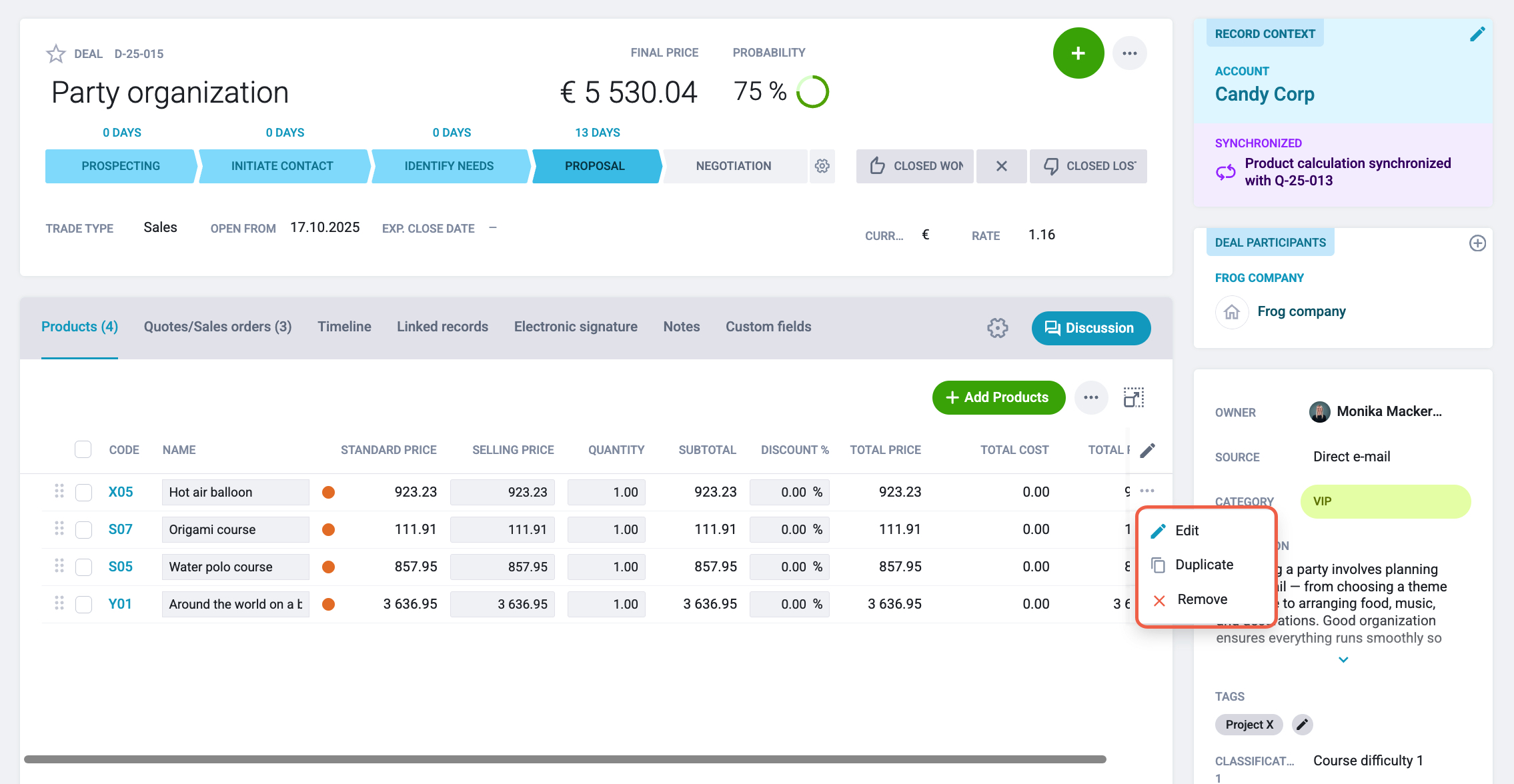Viewport: 1514px width, 784px height.
Task: Click the orange status dot for Hot air balloon
Action: click(328, 492)
